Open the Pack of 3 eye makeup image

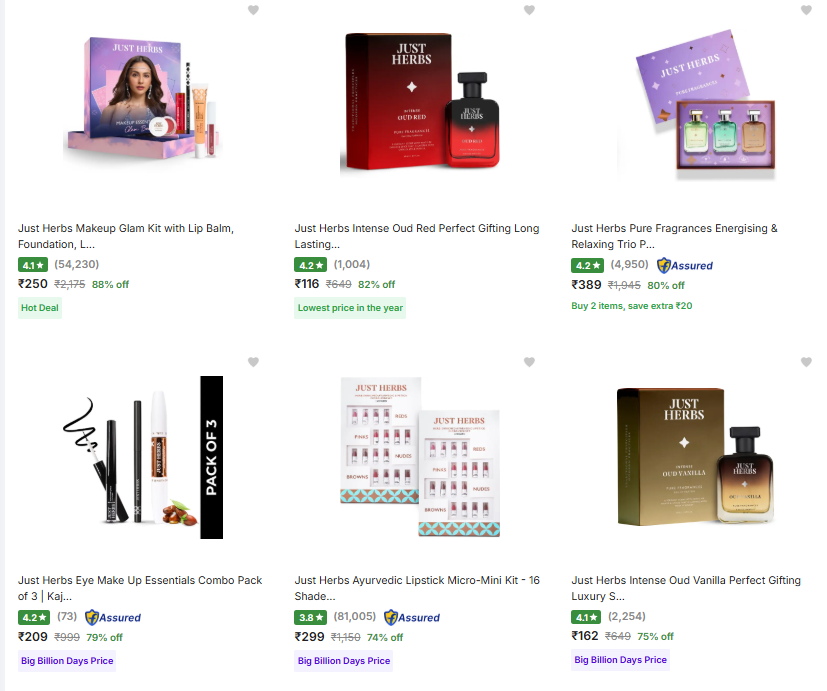143,457
